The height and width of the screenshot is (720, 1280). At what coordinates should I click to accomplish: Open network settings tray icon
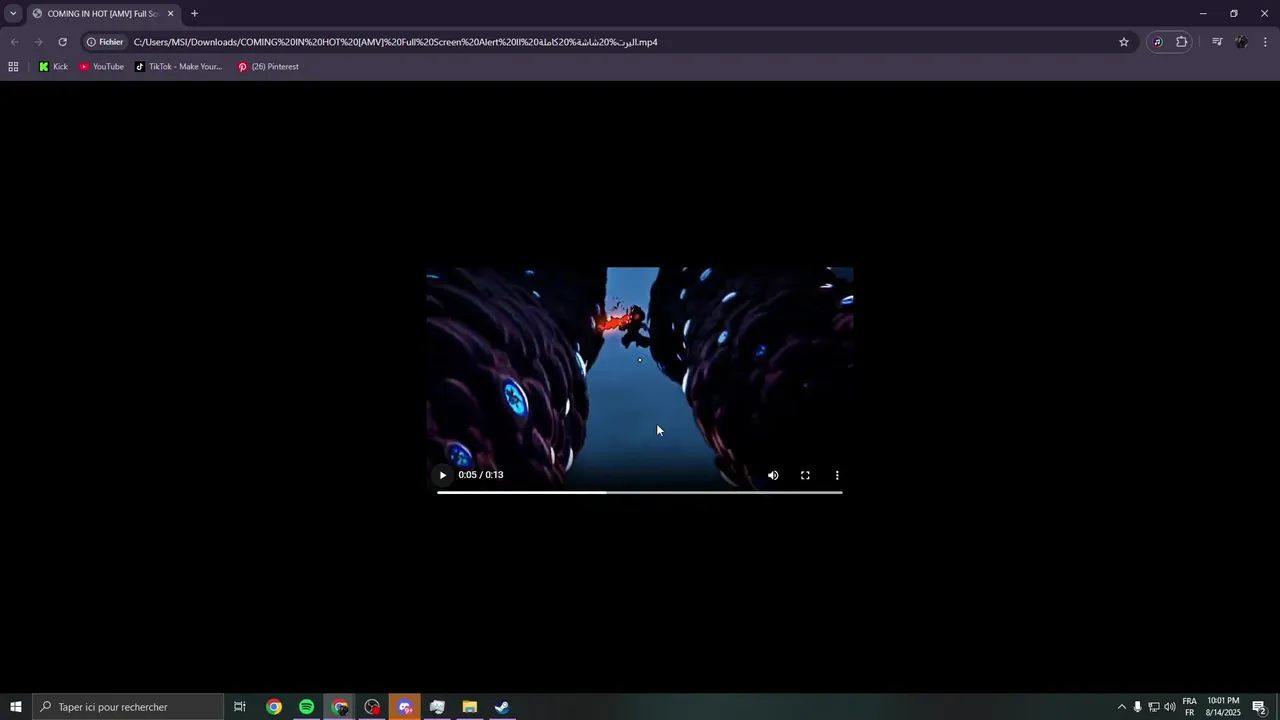pyautogui.click(x=1153, y=707)
